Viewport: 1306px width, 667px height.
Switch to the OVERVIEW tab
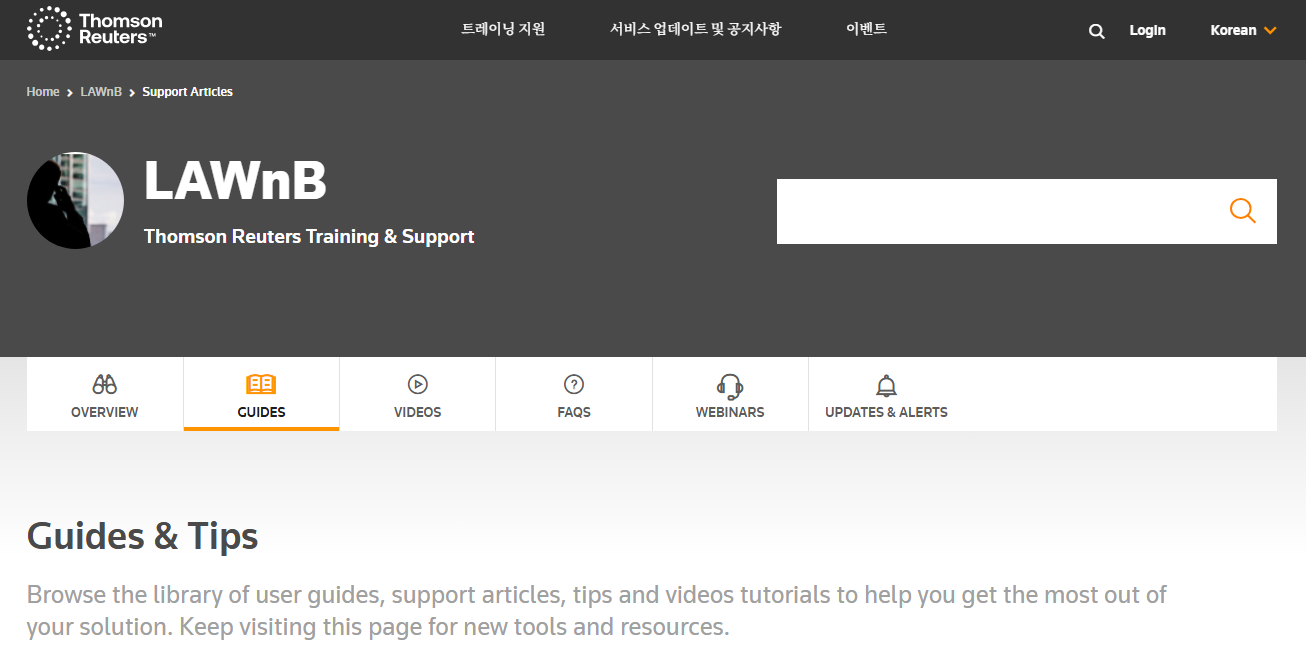click(105, 394)
